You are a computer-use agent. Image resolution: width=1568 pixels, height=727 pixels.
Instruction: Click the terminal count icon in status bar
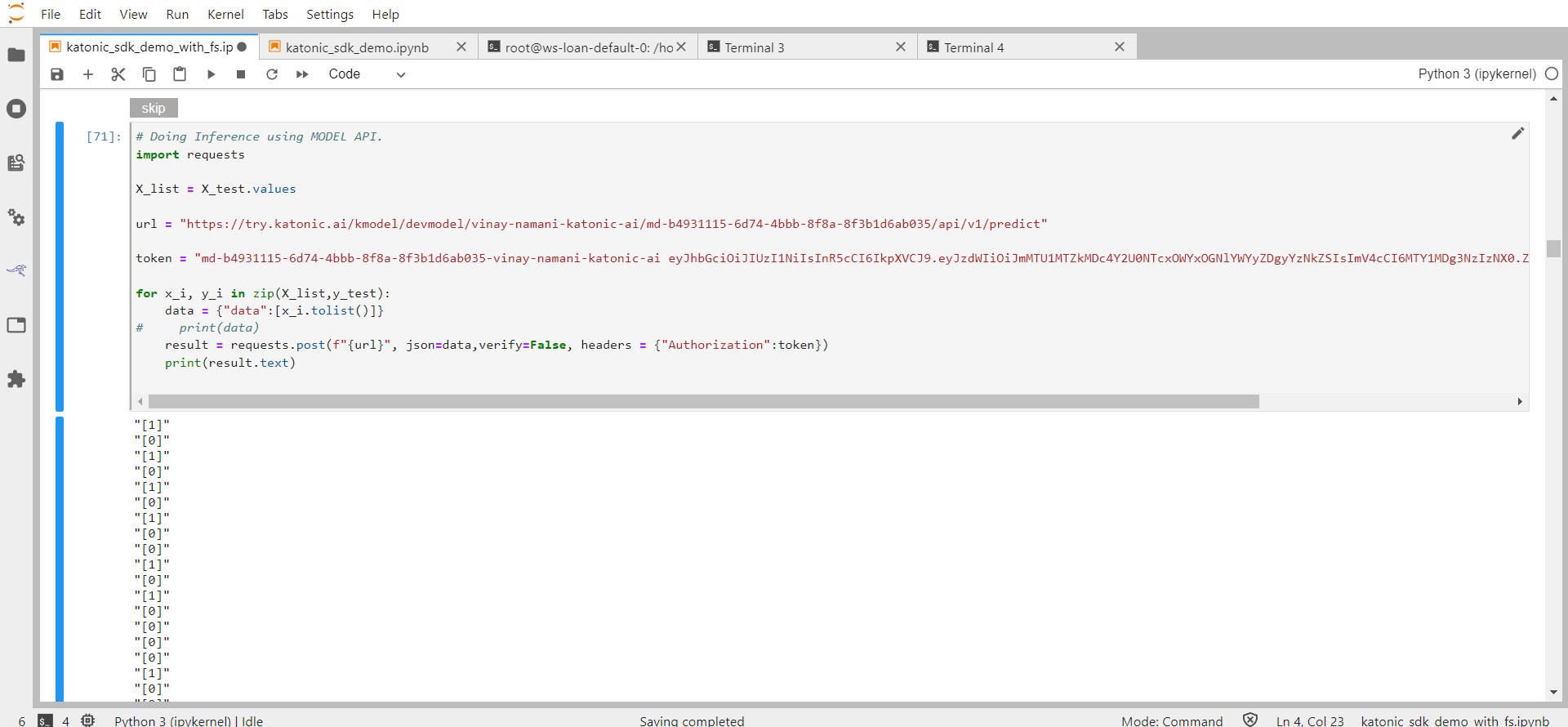click(x=46, y=720)
